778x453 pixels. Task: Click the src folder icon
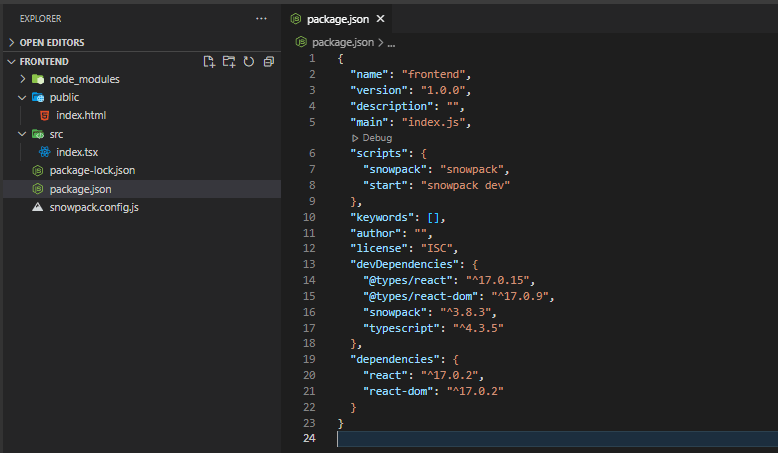click(x=38, y=134)
